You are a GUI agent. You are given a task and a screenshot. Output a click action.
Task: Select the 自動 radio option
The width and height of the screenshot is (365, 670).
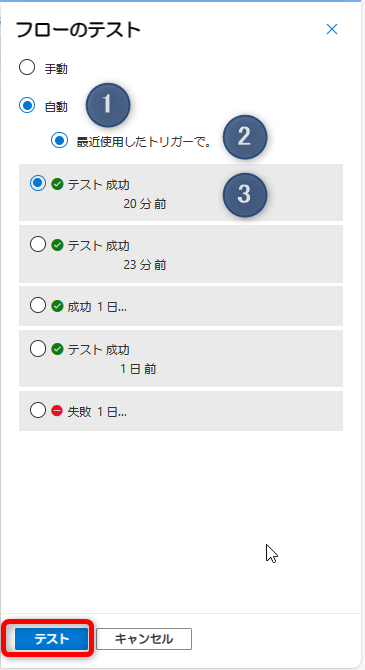click(x=27, y=106)
